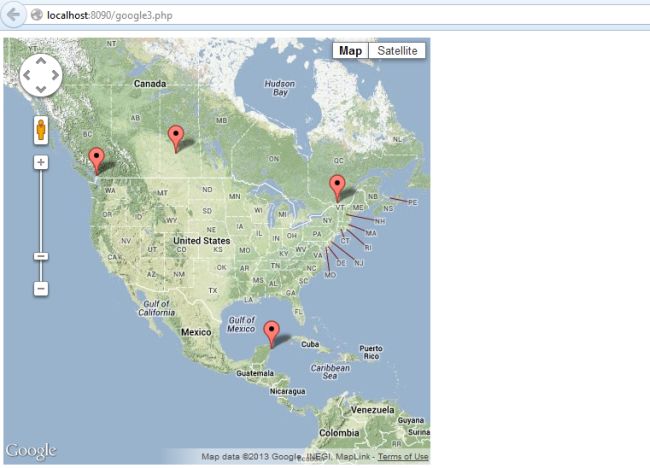Click the Puerto Rico label
The width and height of the screenshot is (650, 468).
(371, 352)
